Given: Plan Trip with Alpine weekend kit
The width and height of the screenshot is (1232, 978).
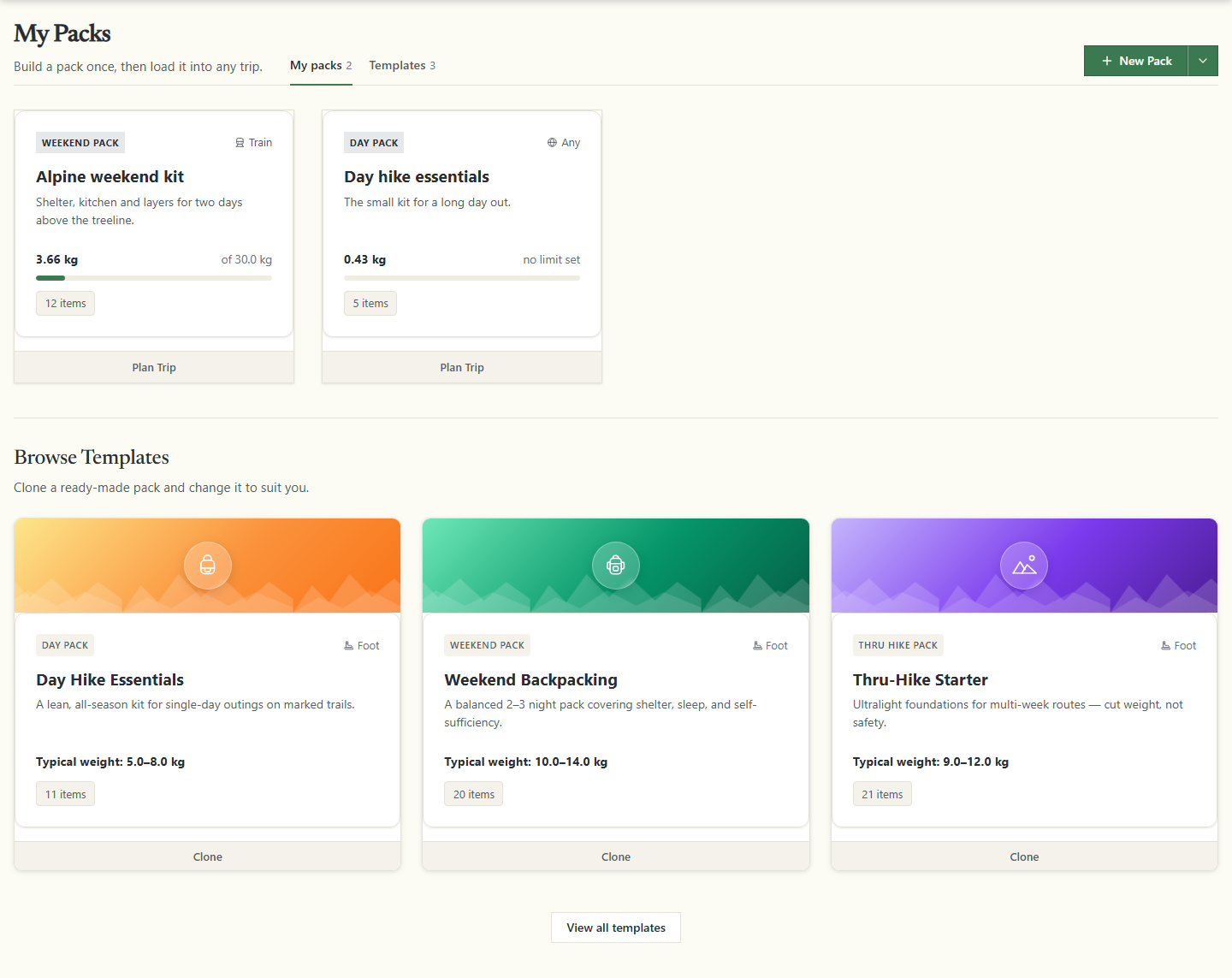Looking at the screenshot, I should coord(154,367).
